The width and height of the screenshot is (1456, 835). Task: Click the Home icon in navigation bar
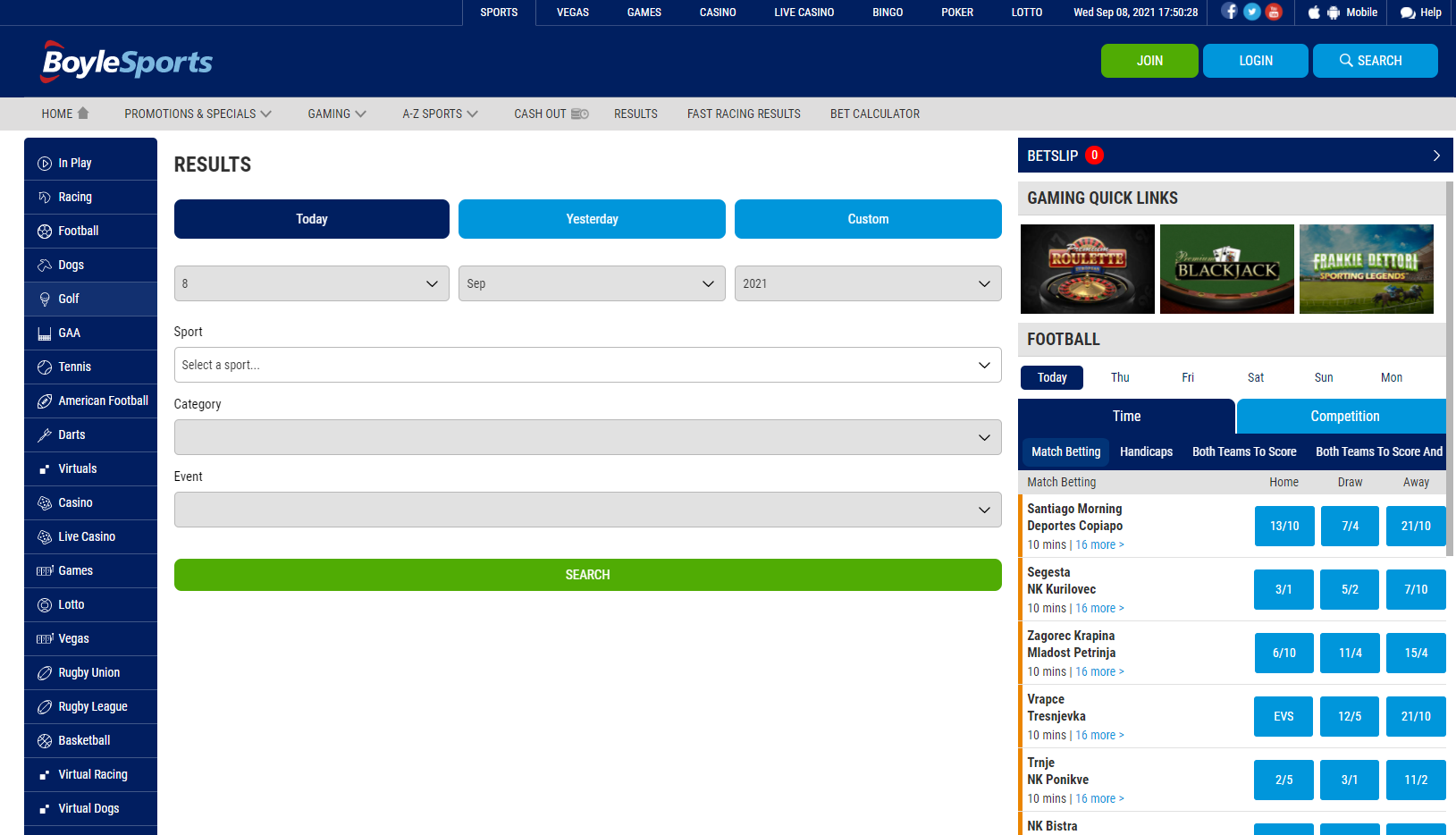tap(83, 114)
